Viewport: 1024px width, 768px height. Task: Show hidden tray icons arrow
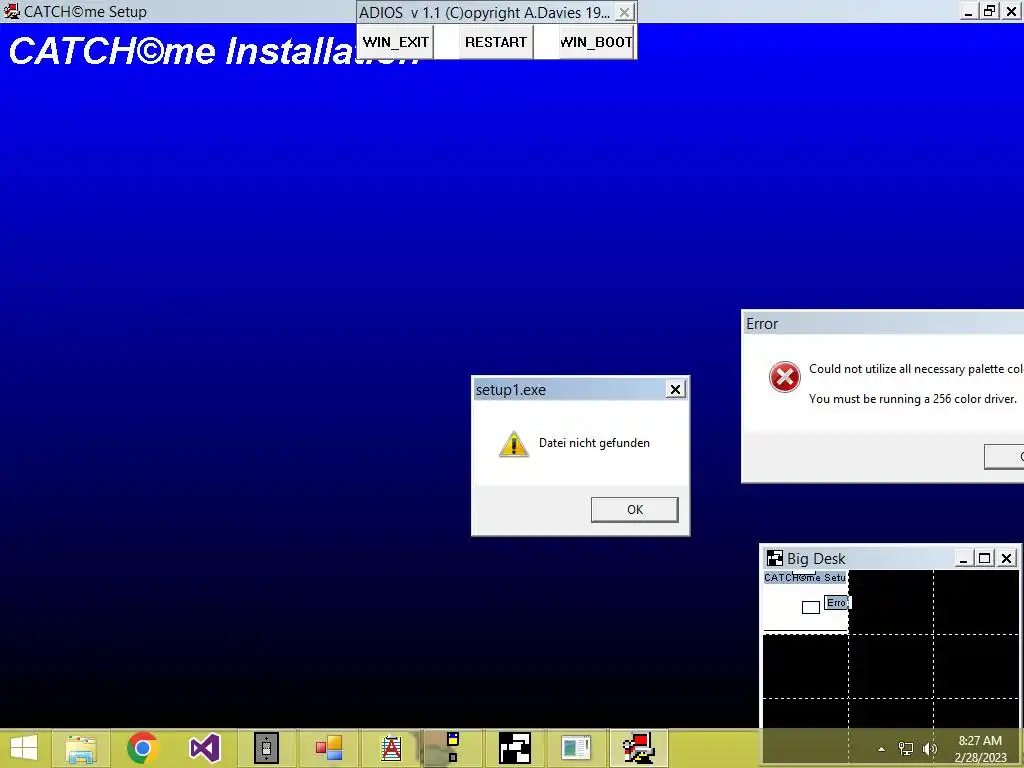pyautogui.click(x=881, y=749)
